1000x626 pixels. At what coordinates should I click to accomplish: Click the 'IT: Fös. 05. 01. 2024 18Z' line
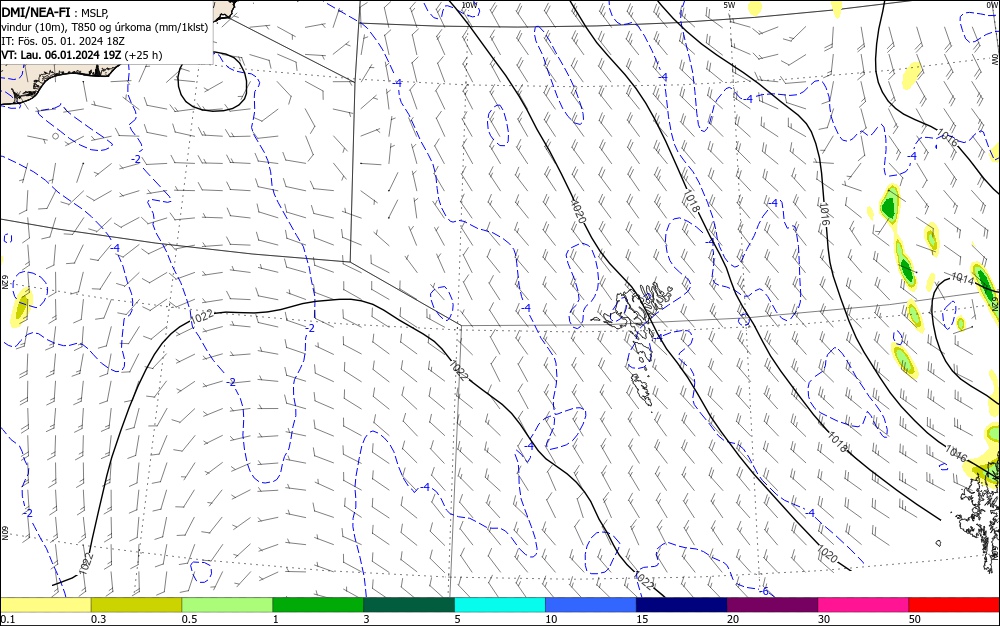63,41
